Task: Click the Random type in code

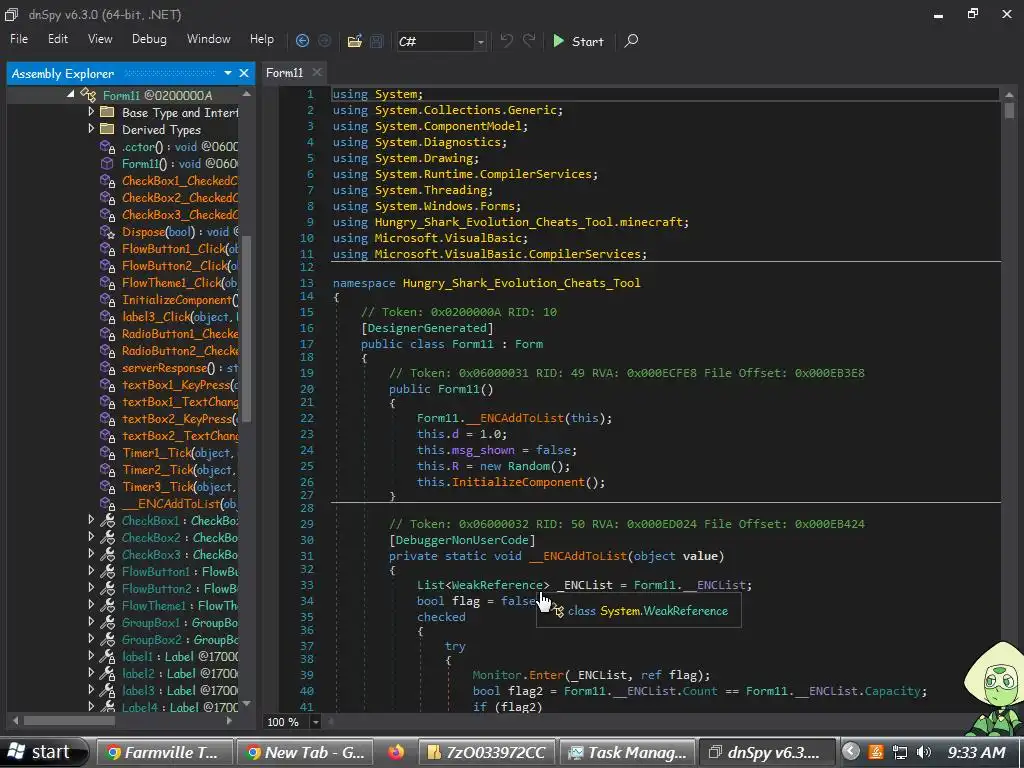Action: [x=529, y=466]
